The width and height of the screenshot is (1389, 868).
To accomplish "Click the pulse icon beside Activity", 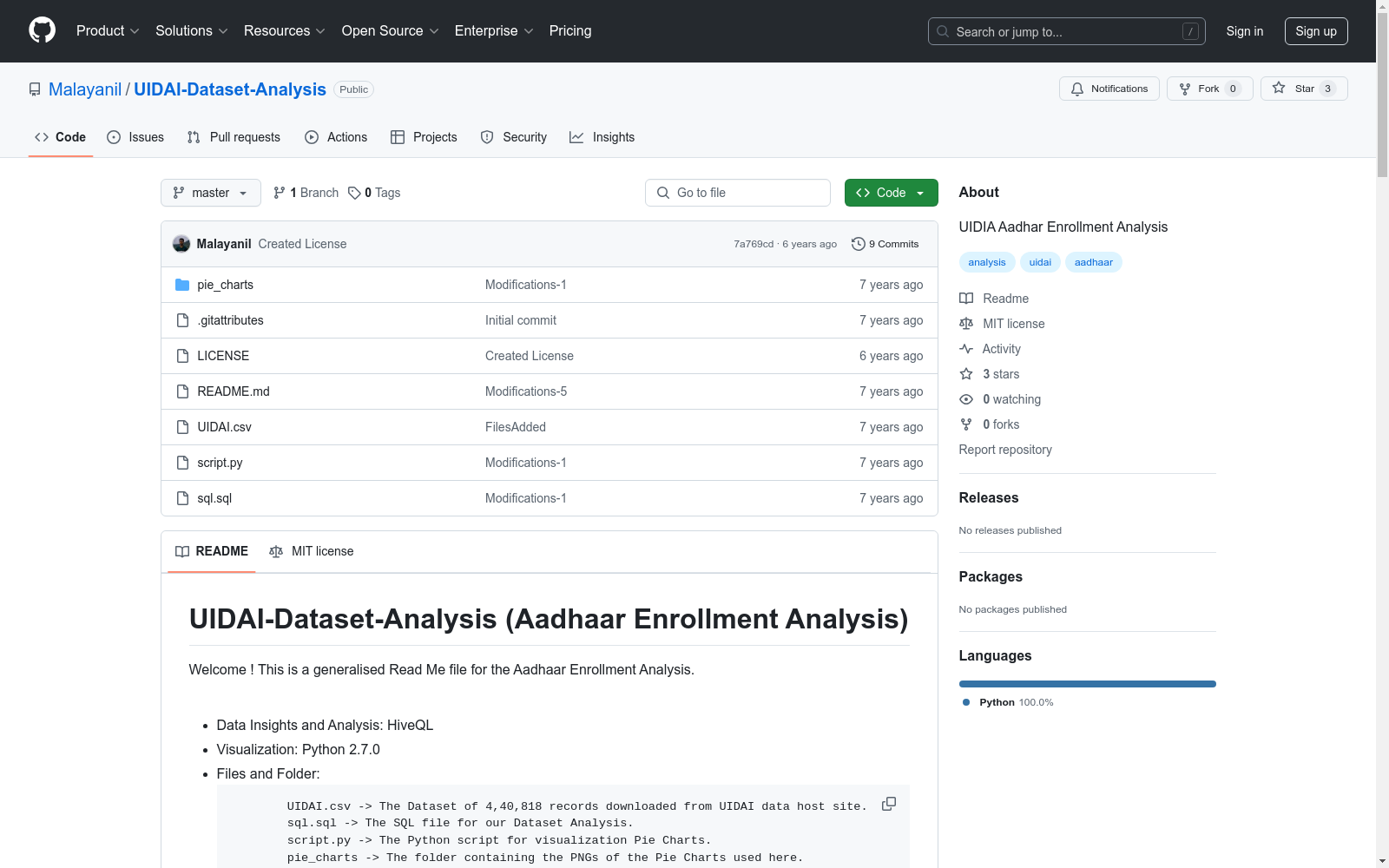I will 966,349.
